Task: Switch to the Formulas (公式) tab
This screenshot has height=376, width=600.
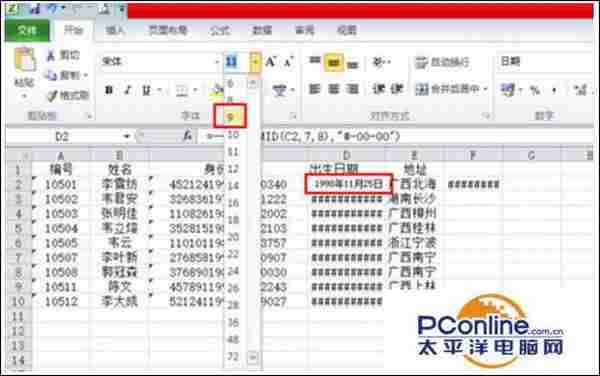Action: click(x=220, y=30)
